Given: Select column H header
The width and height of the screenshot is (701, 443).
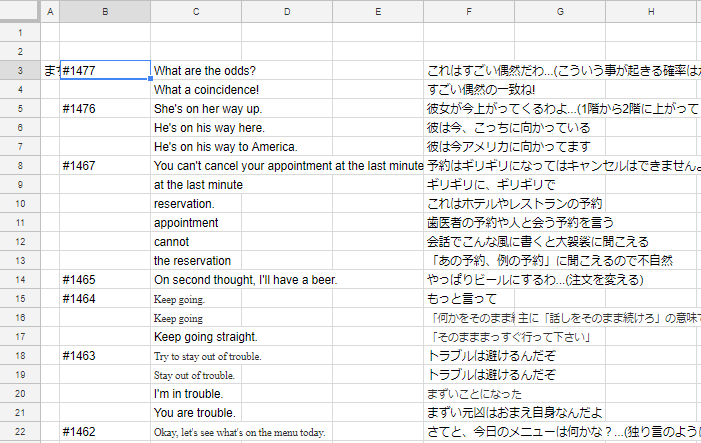Looking at the screenshot, I should [651, 11].
